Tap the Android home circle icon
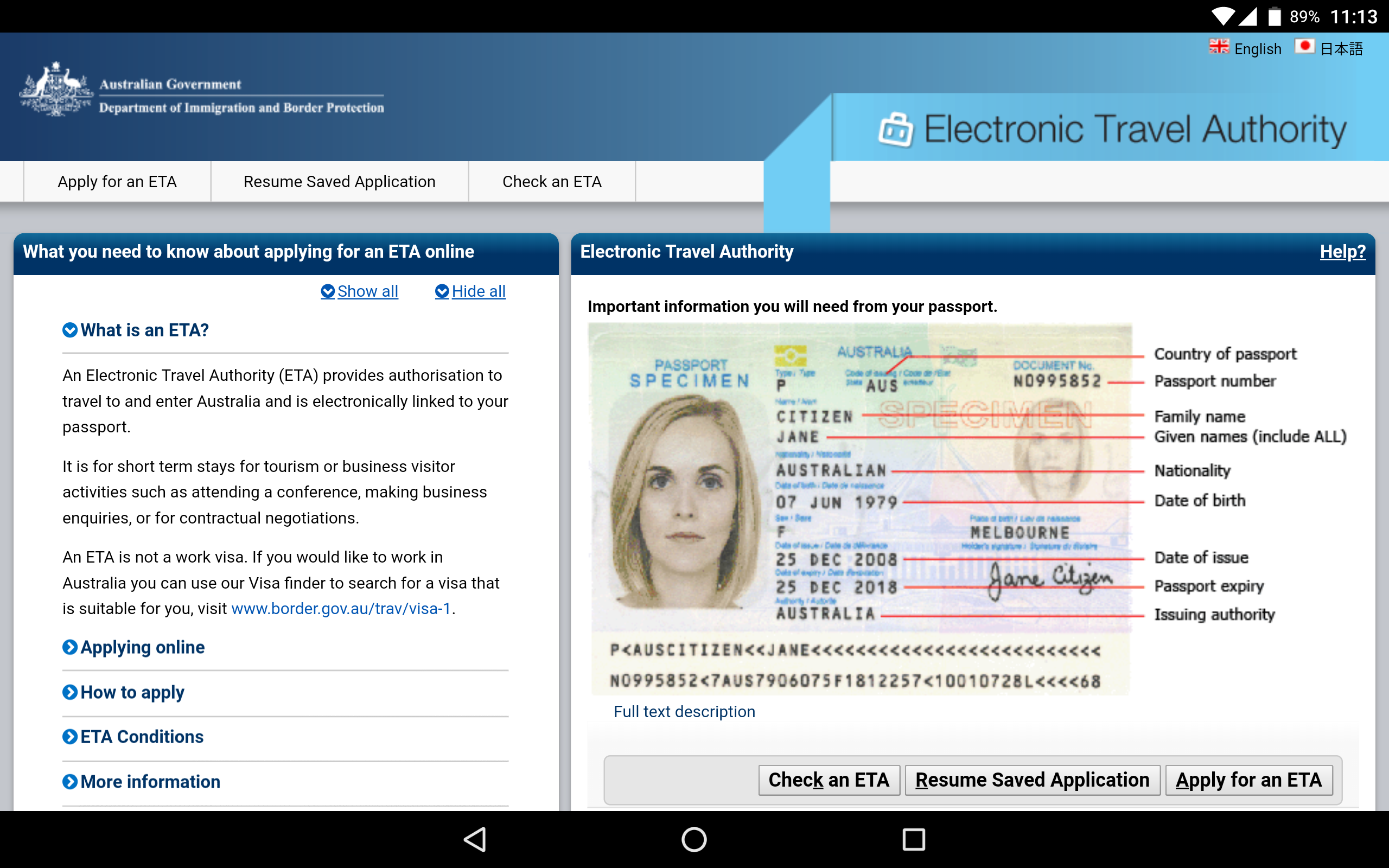Screen dimensions: 1389x868 pyautogui.click(x=694, y=839)
